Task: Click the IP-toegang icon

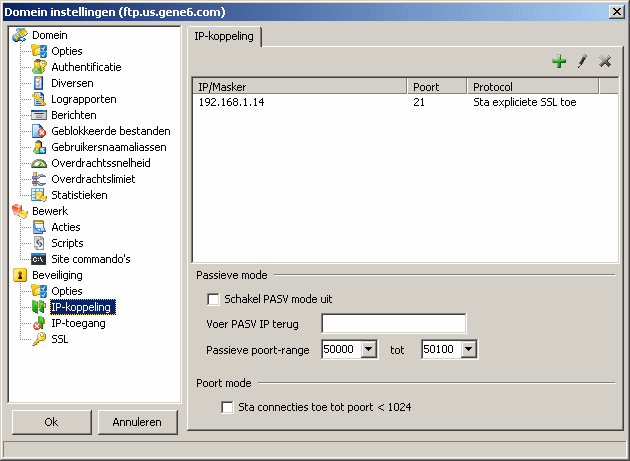Action: [x=39, y=323]
